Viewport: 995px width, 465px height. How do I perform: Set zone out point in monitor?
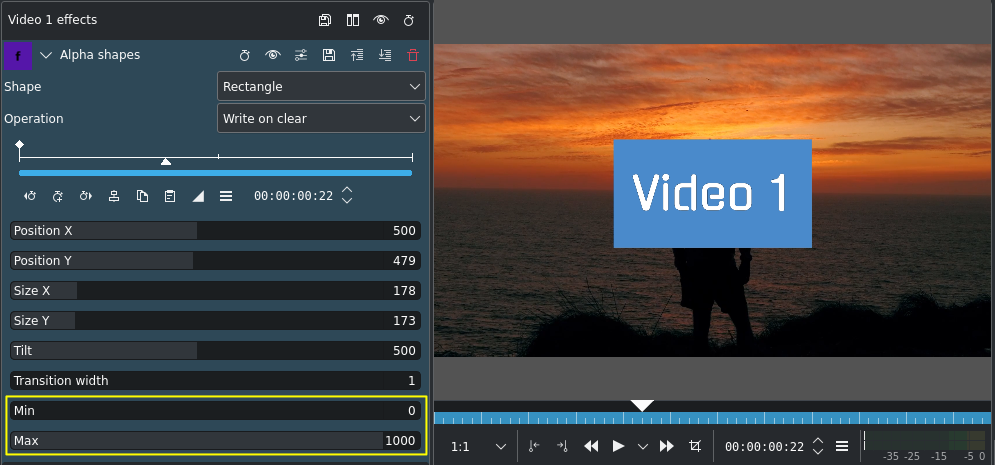(562, 447)
